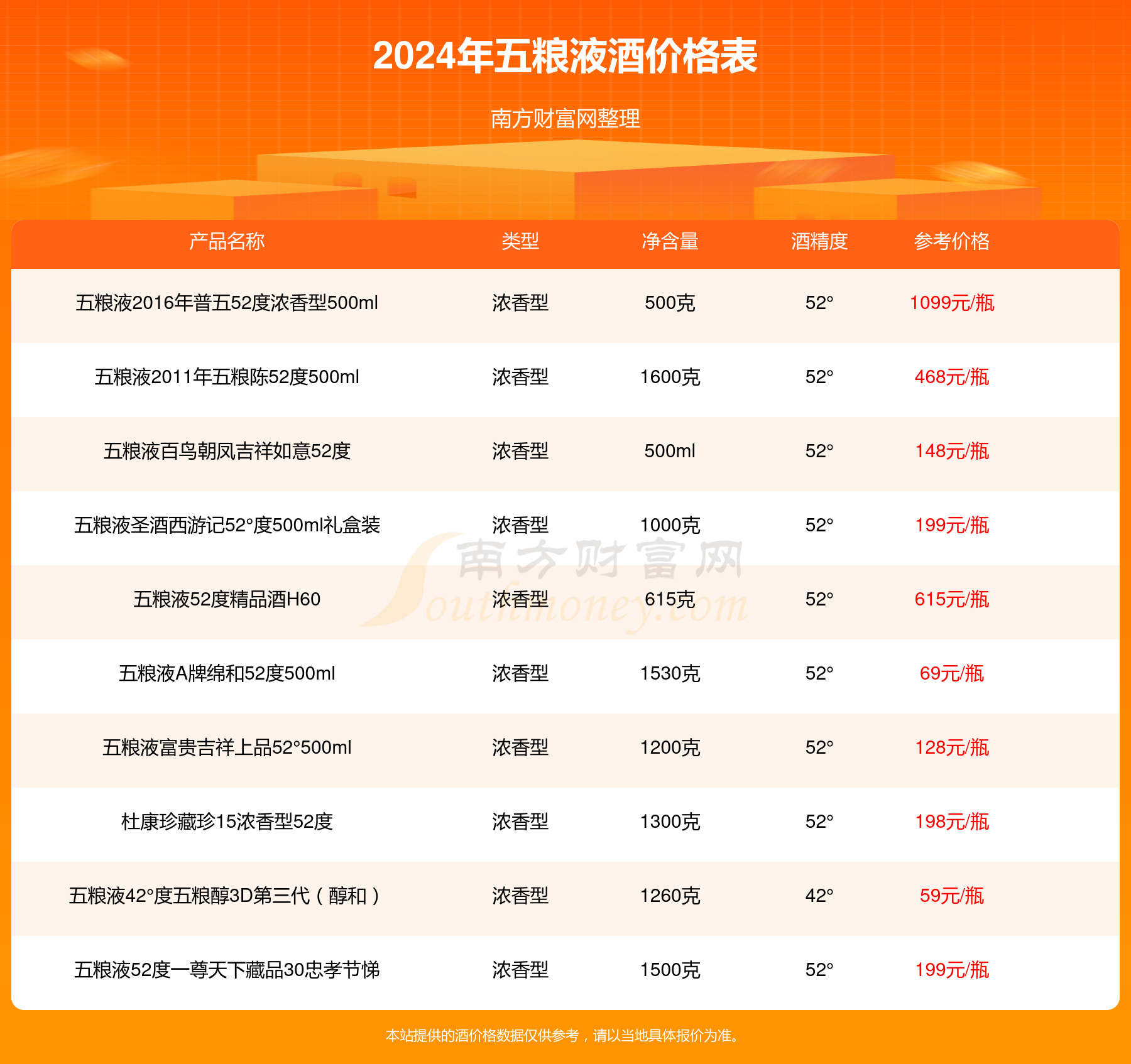Viewport: 1131px width, 1064px height.
Task: Select 杜康珍藏珍15浓香型52度 product name
Action: [227, 822]
